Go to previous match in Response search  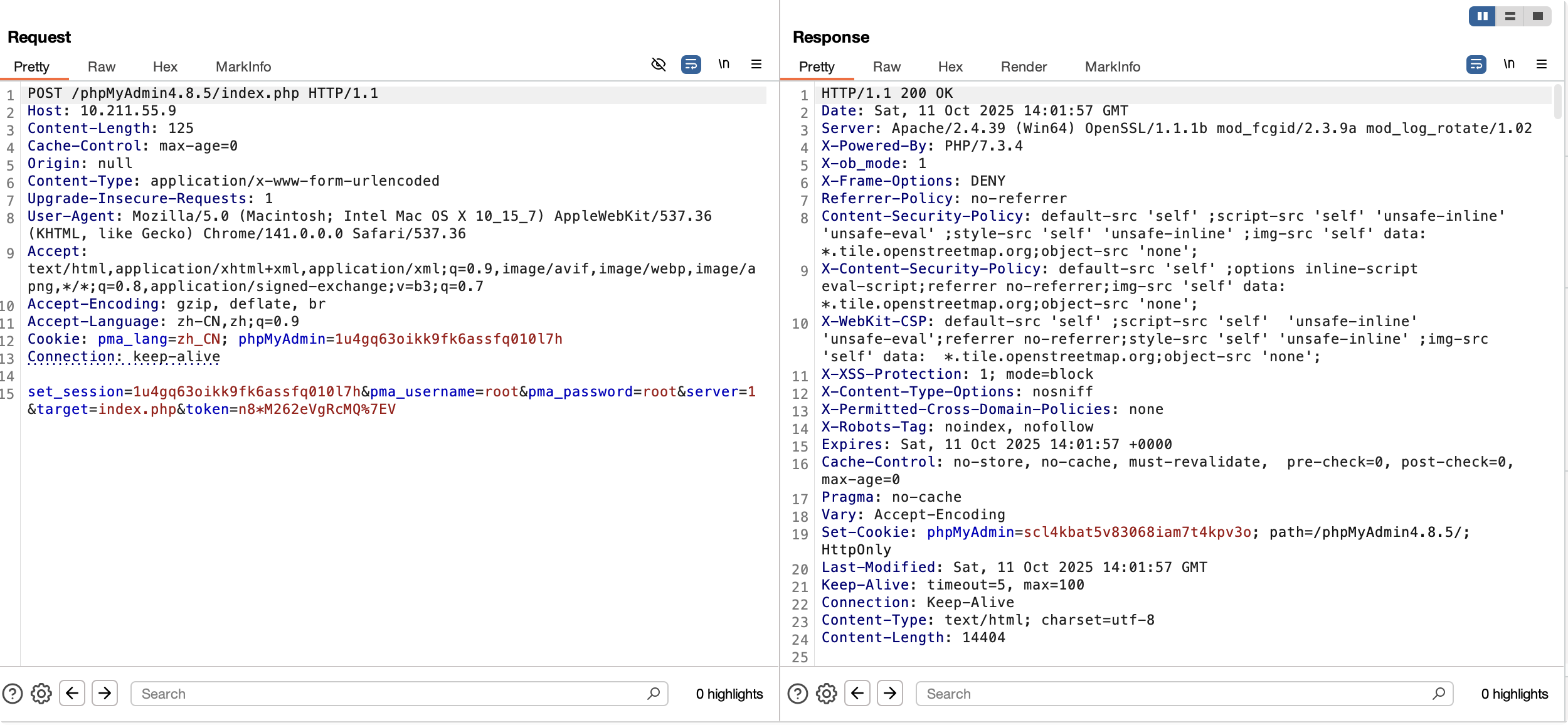point(857,693)
